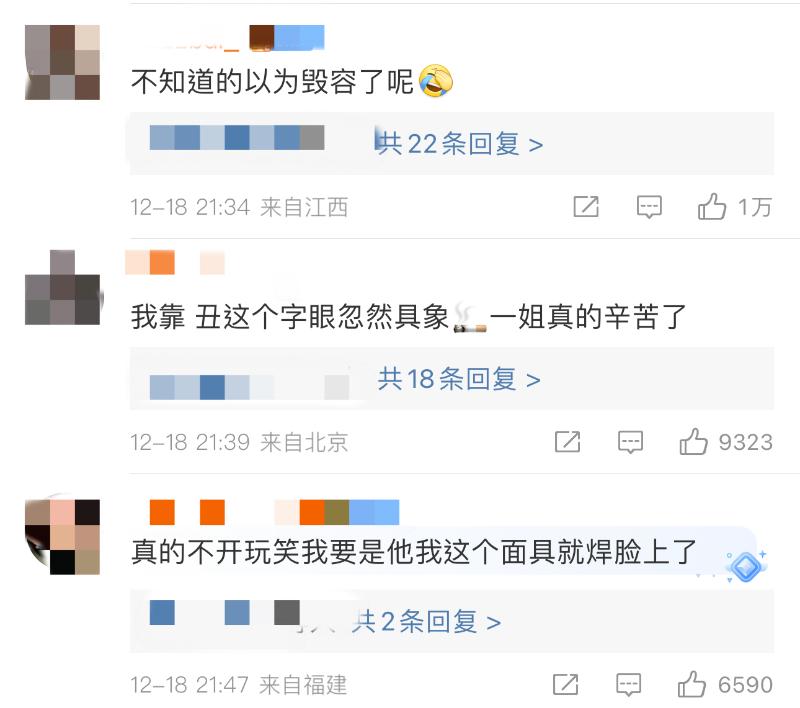Viewport: 800px width, 708px height.
Task: Open username above 我靠 丑这个字眼 comment
Action: [175, 262]
